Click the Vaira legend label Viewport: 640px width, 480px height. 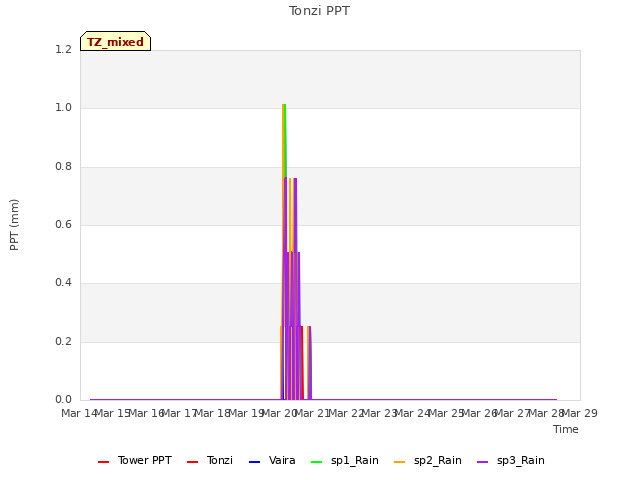point(282,461)
